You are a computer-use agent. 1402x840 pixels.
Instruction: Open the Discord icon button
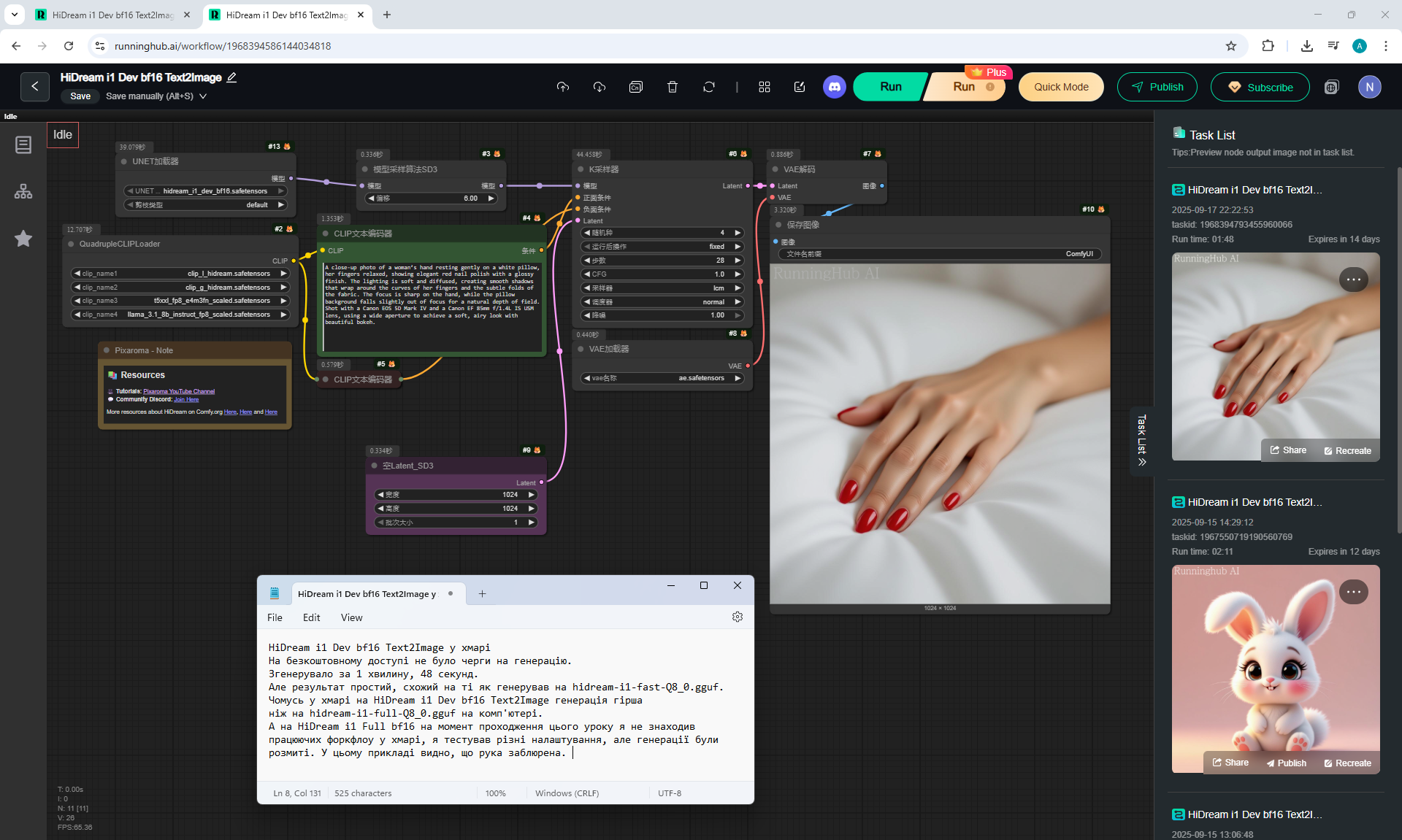click(x=835, y=87)
